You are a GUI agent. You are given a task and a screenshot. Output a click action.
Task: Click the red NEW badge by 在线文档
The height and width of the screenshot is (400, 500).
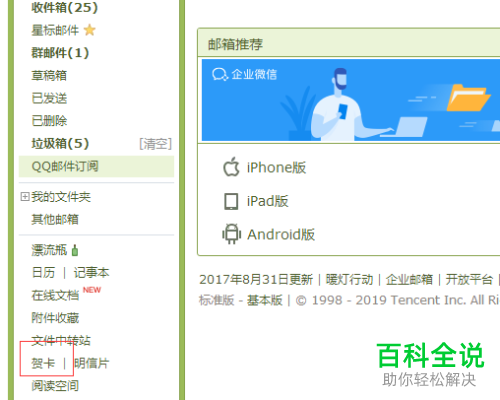(x=92, y=290)
